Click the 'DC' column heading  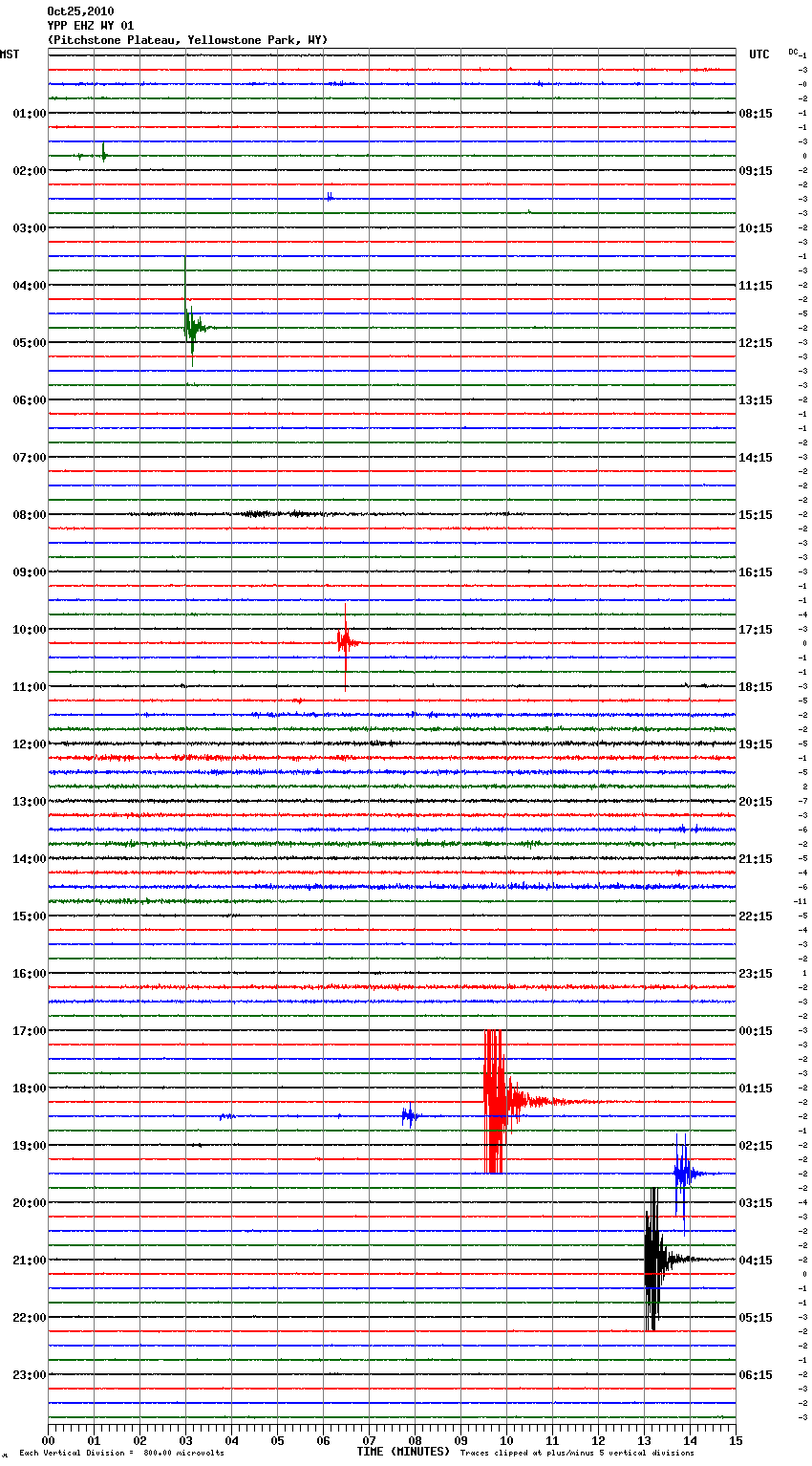(x=793, y=52)
